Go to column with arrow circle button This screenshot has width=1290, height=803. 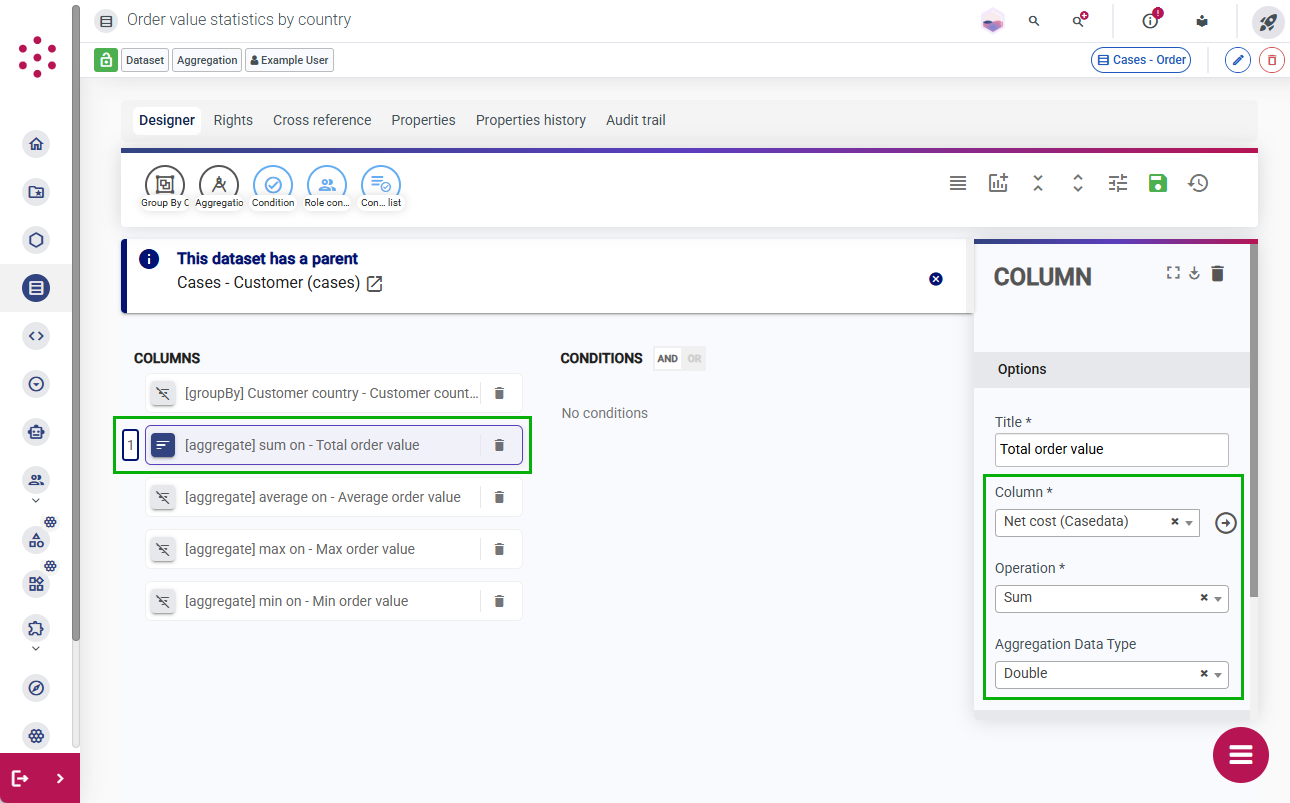(x=1226, y=523)
